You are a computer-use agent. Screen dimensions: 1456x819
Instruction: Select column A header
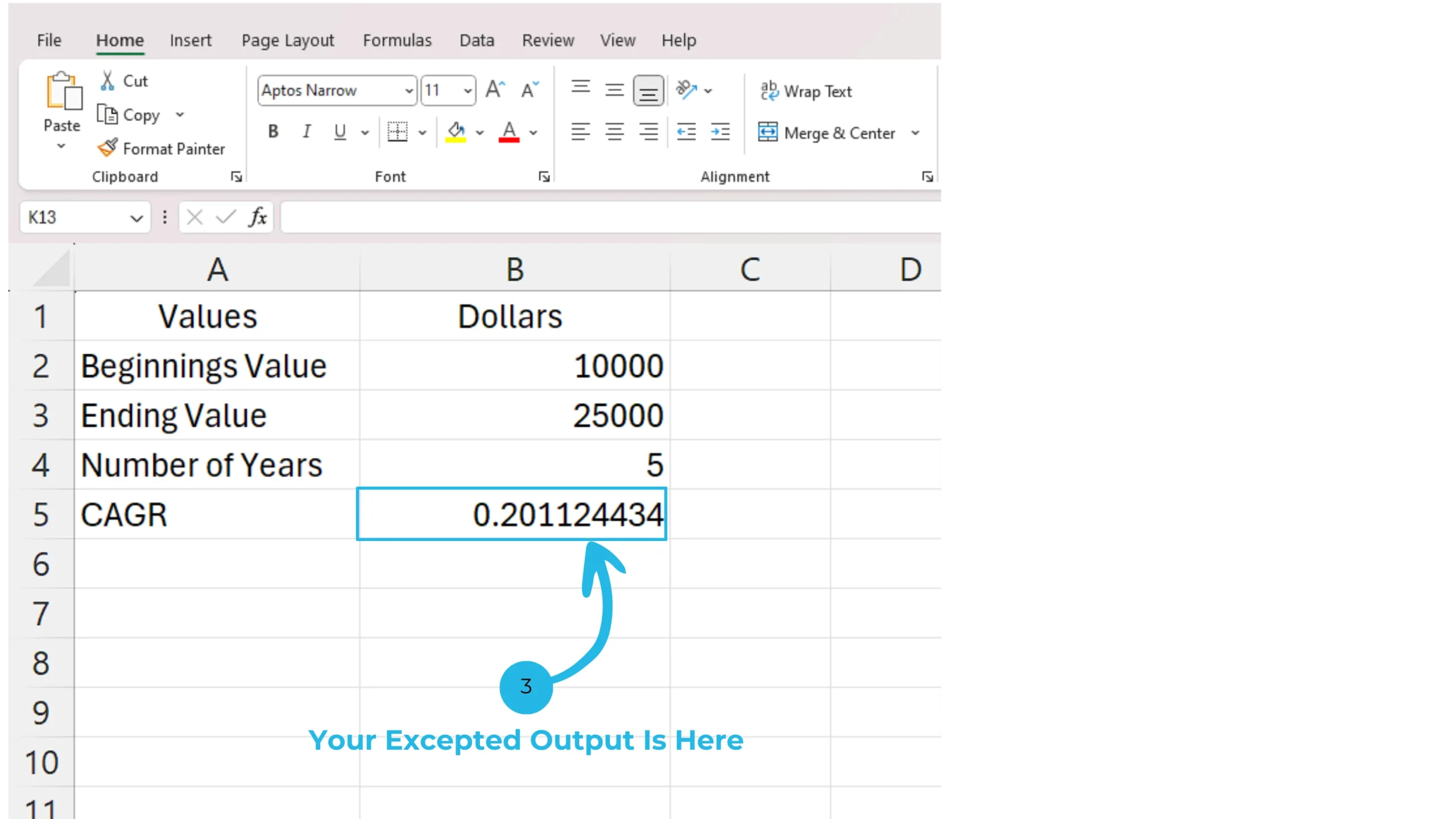click(x=217, y=269)
